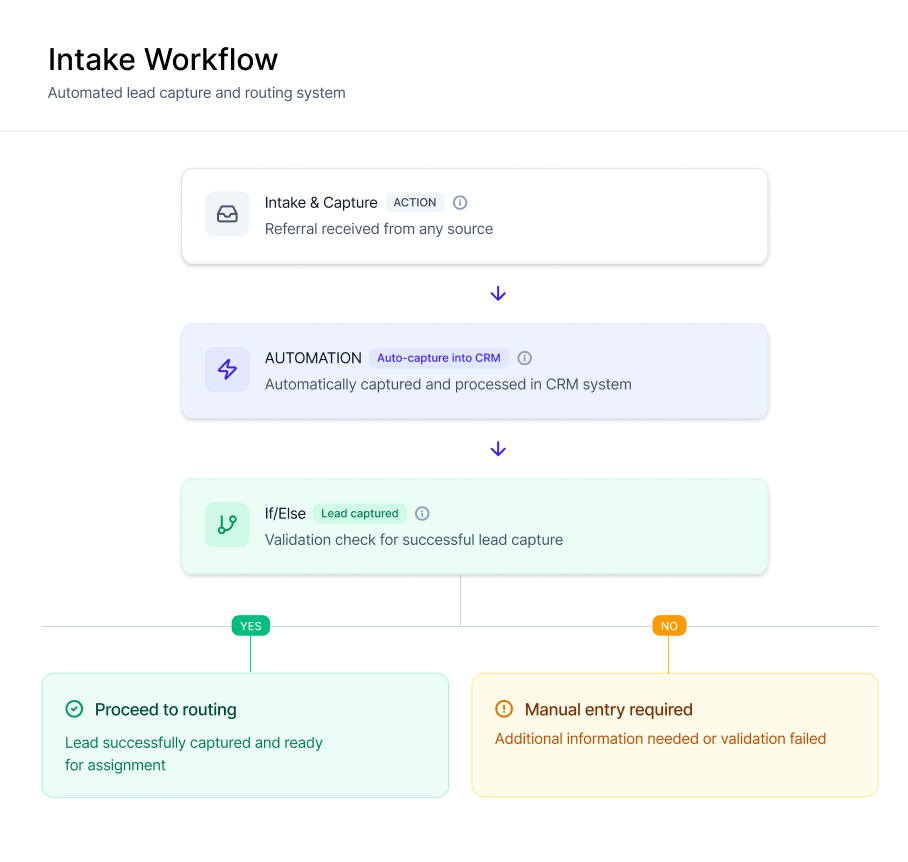Open the Auto-capture into CRM badge
This screenshot has width=908, height=862.
439,358
